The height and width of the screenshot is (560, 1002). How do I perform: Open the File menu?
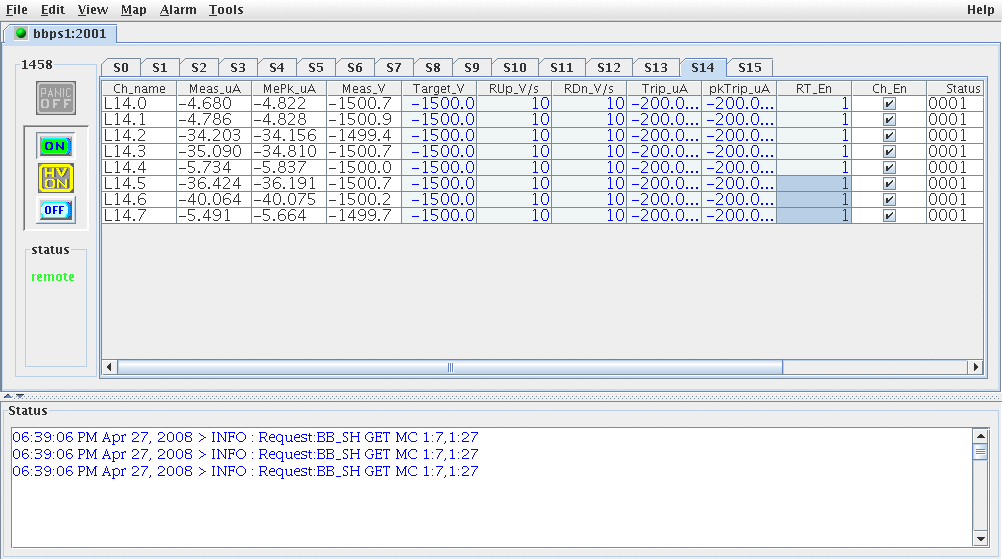[x=17, y=10]
